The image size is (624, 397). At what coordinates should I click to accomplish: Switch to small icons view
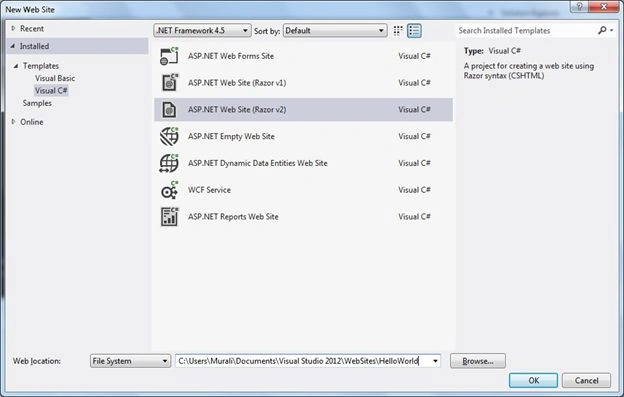pyautogui.click(x=398, y=31)
